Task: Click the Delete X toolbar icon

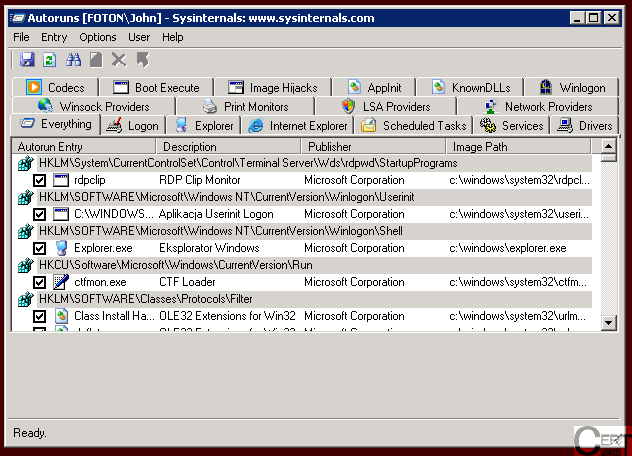Action: point(119,60)
